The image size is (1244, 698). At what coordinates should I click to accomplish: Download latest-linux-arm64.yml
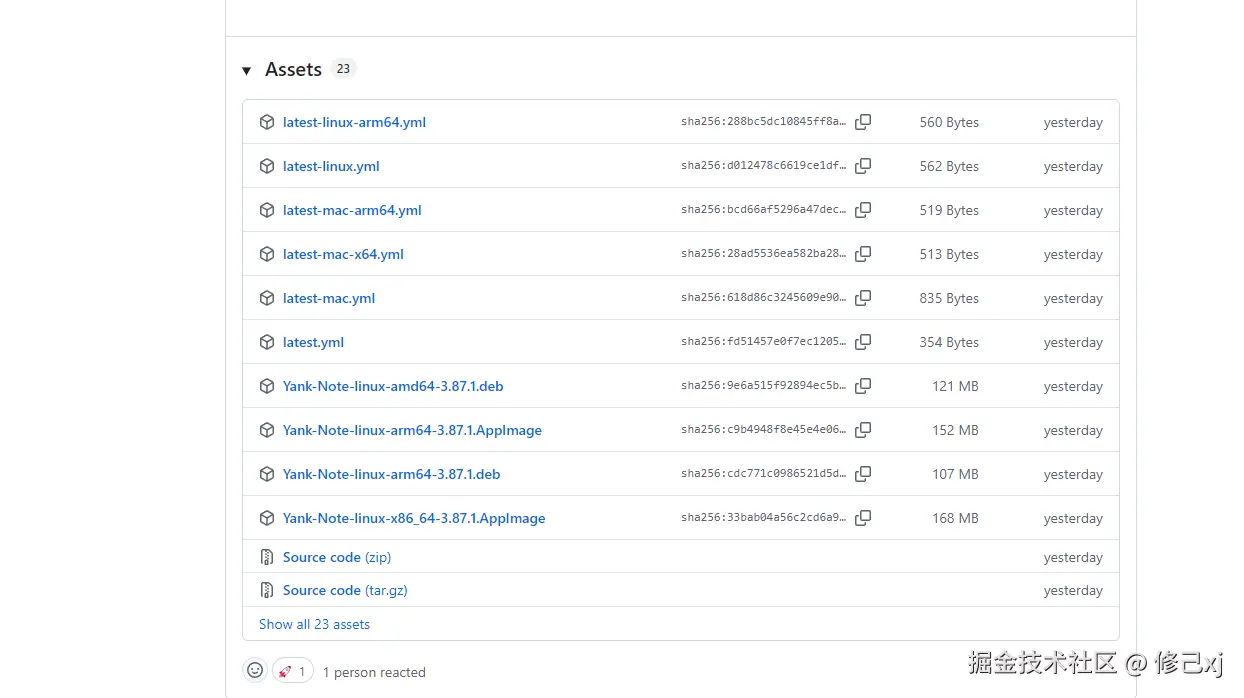pos(354,122)
